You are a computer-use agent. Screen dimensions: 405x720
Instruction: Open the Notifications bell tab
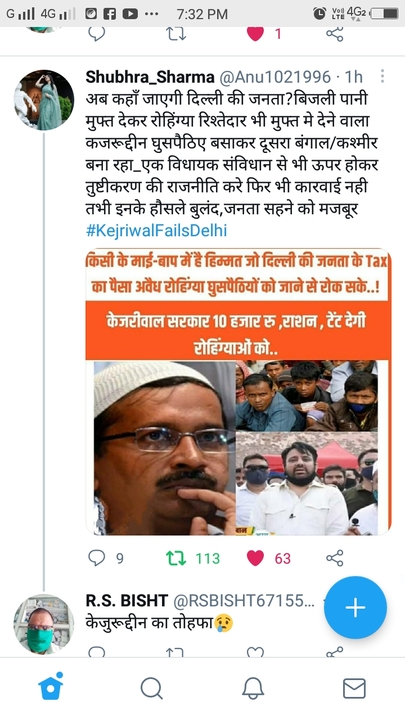(x=253, y=688)
